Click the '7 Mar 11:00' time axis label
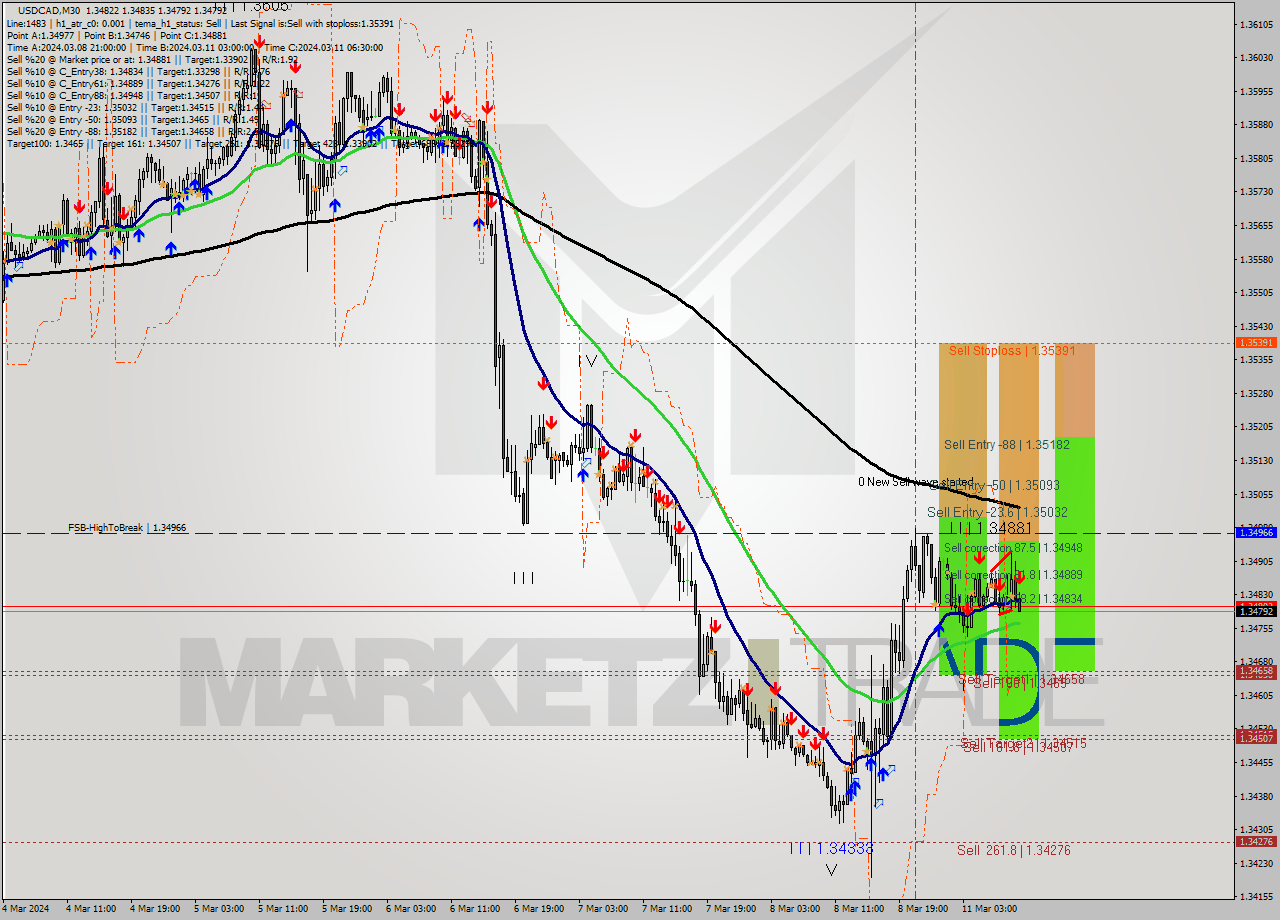 pyautogui.click(x=667, y=909)
